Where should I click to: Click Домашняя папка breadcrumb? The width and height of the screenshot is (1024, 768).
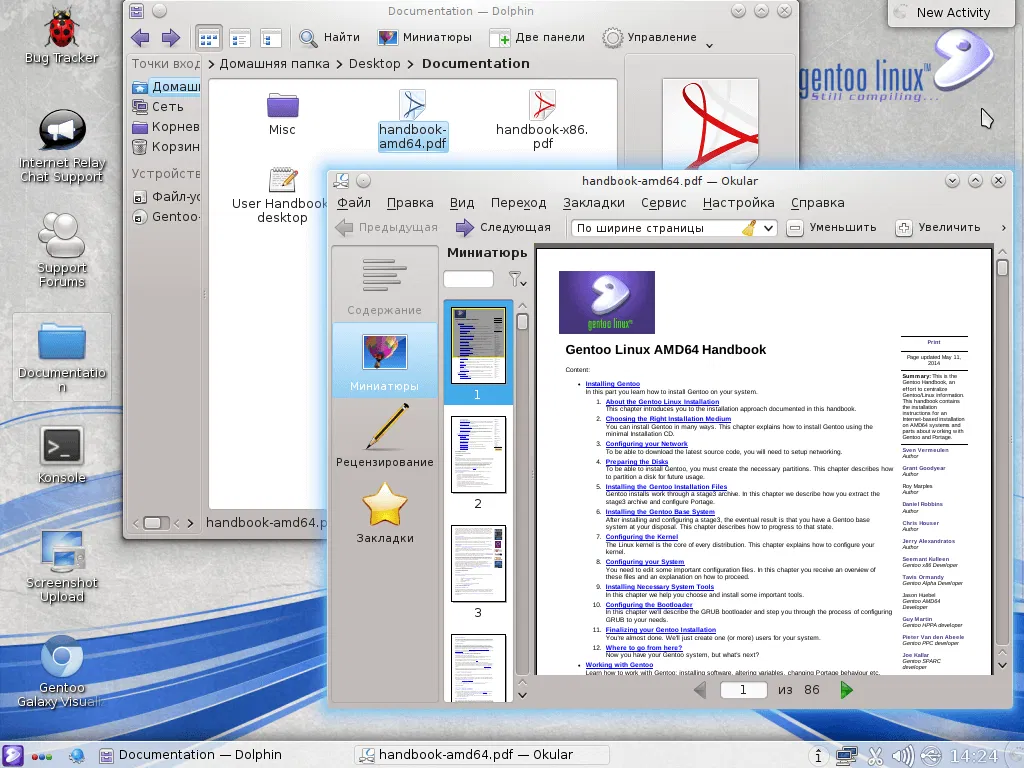click(x=274, y=64)
